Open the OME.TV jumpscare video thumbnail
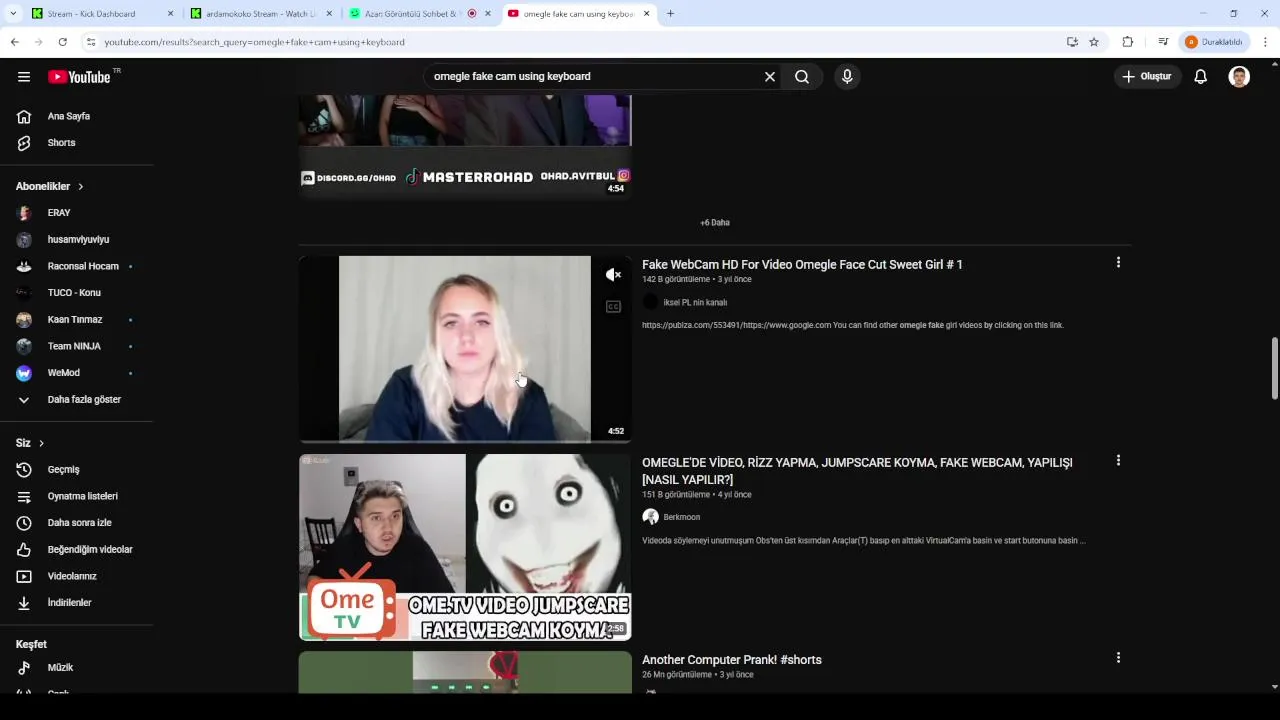1280x720 pixels. [x=465, y=547]
